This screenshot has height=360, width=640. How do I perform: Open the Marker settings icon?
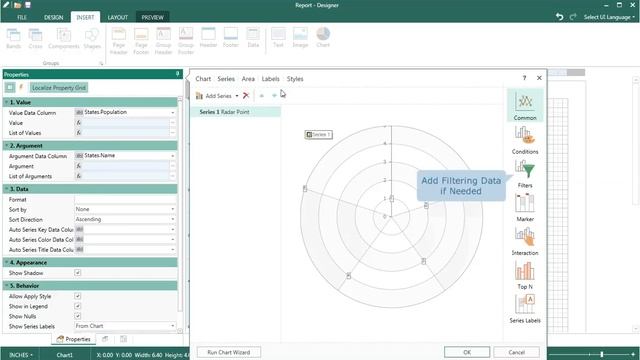tap(525, 208)
